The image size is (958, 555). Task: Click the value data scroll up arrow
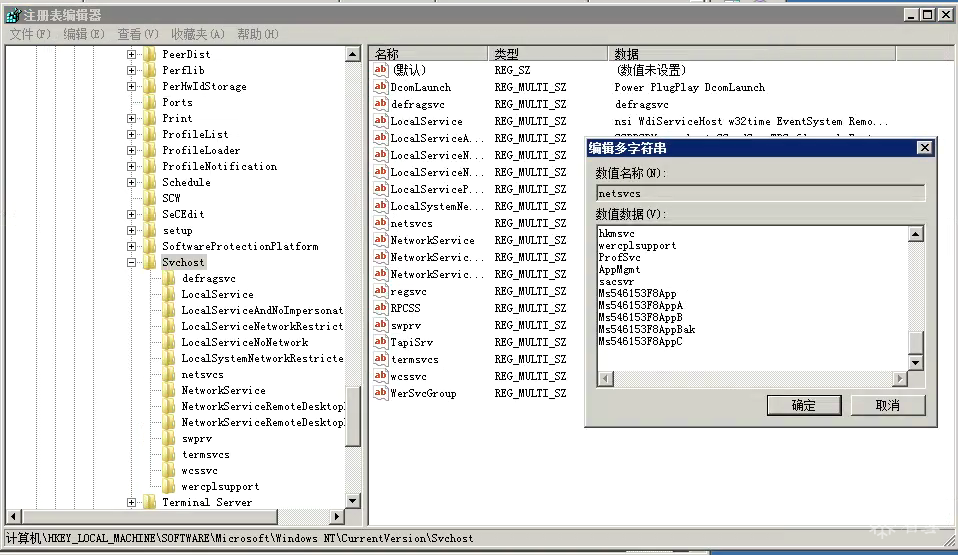[915, 234]
